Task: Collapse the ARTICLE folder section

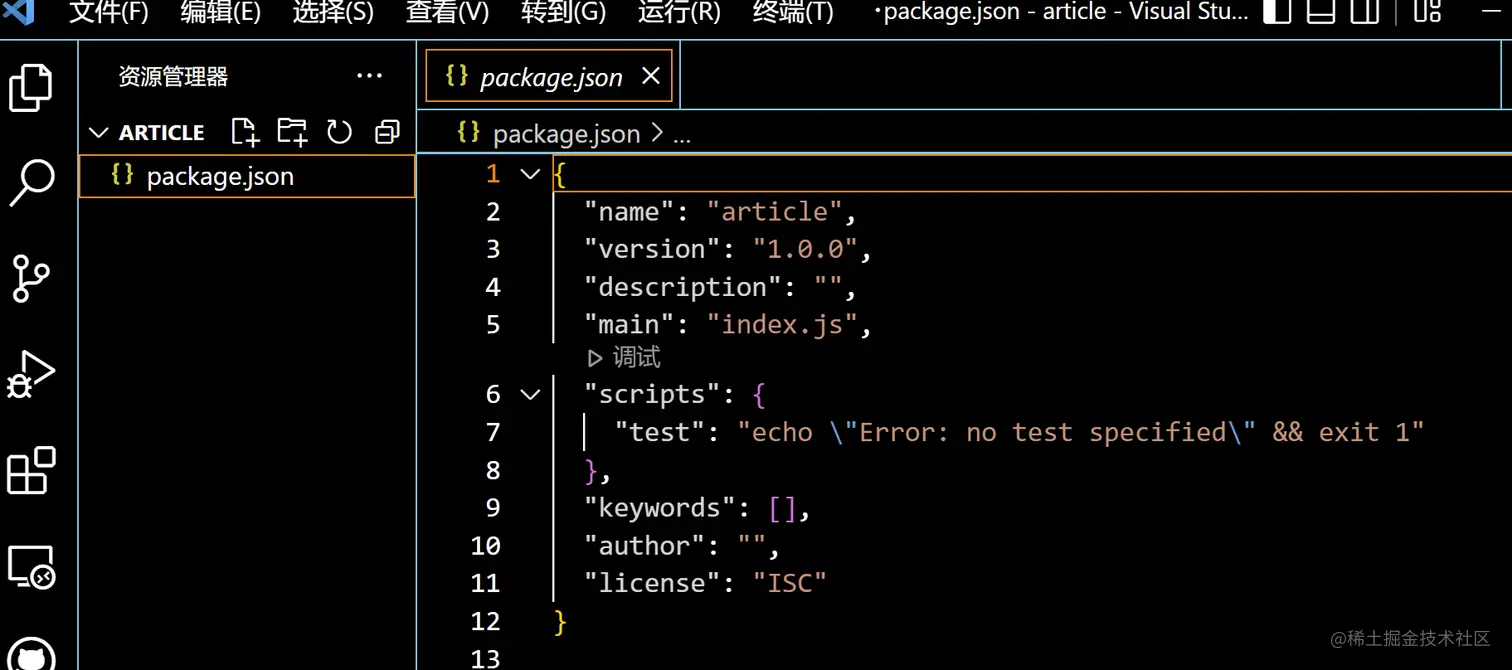Action: coord(98,132)
